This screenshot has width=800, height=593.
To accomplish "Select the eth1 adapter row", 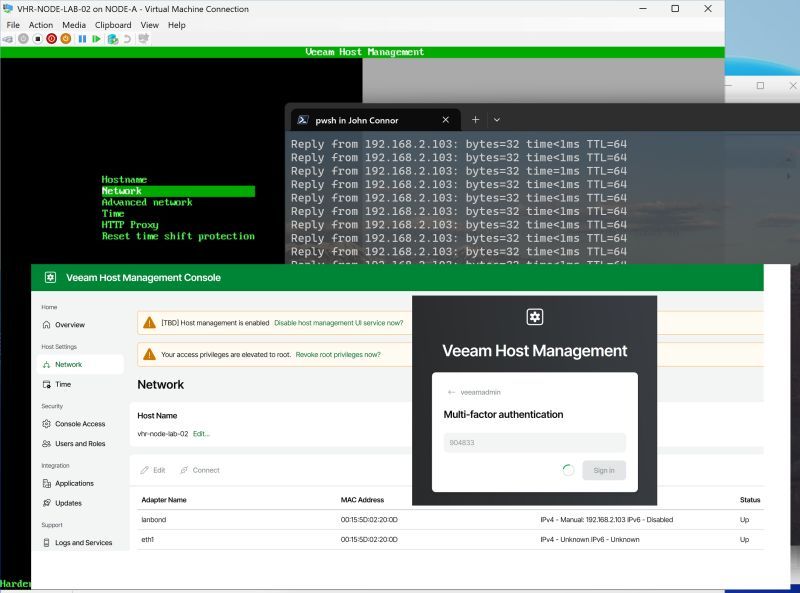I will (x=451, y=539).
